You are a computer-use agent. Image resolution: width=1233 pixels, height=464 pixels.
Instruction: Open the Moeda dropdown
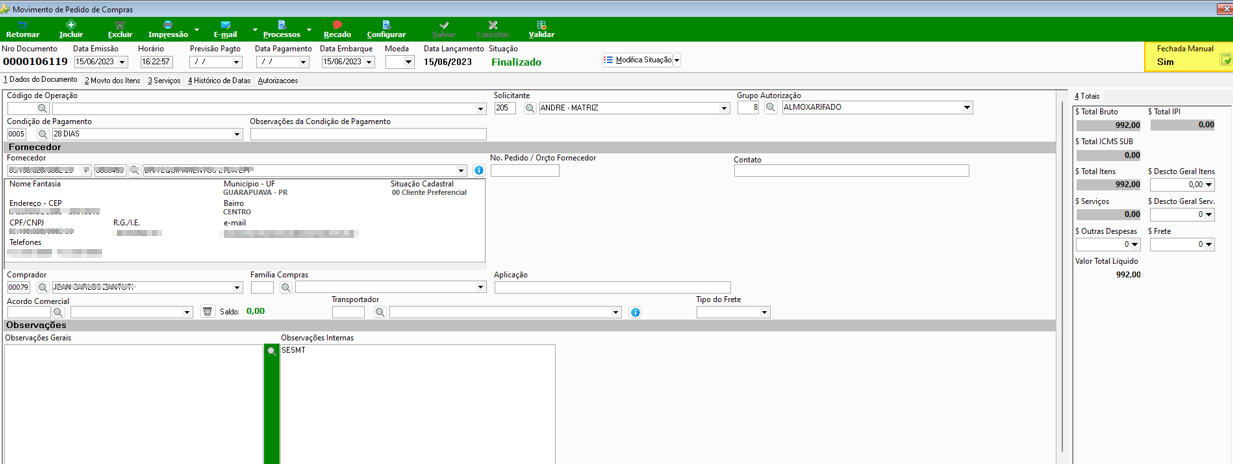coord(408,62)
